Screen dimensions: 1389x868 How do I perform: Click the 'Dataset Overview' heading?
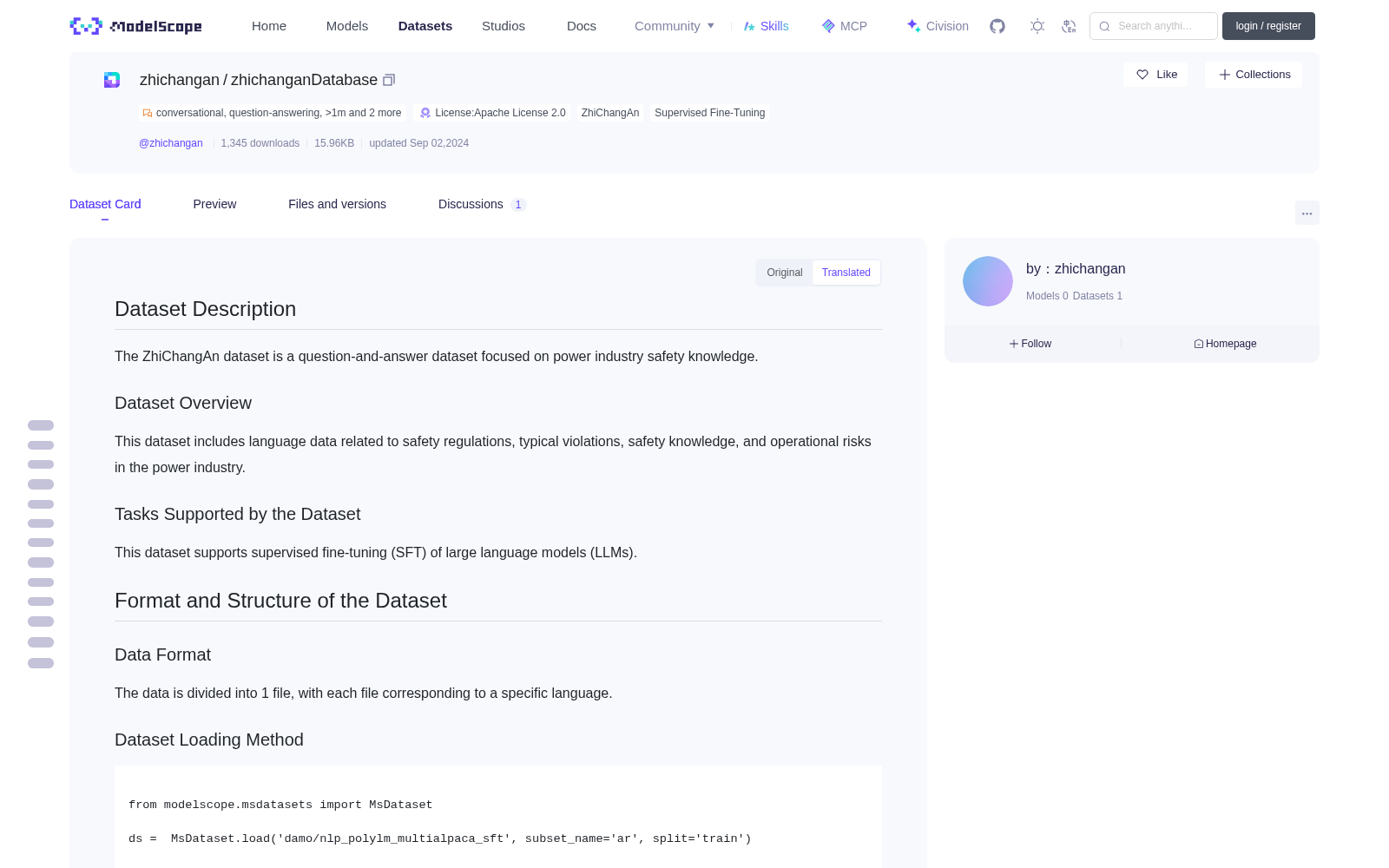pyautogui.click(x=183, y=403)
